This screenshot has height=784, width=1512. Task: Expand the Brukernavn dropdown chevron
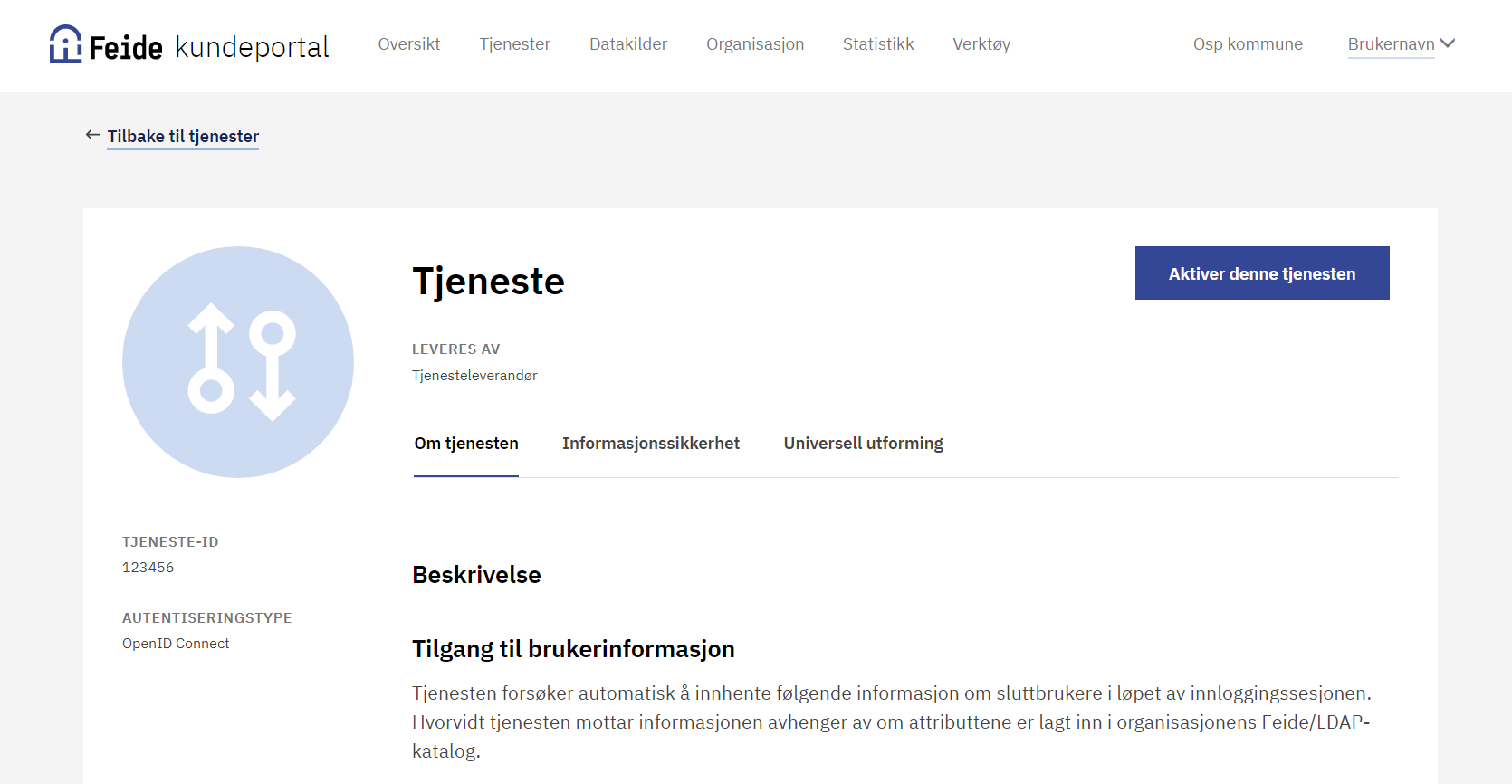tap(1448, 43)
